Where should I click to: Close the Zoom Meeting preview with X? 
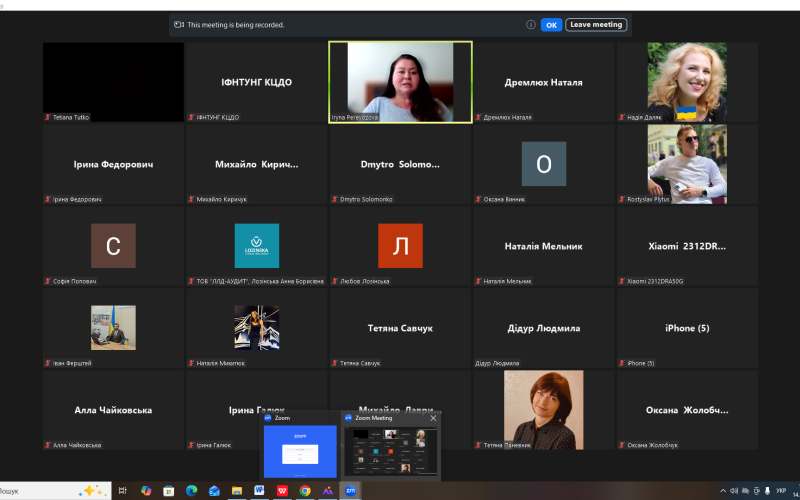click(x=433, y=418)
